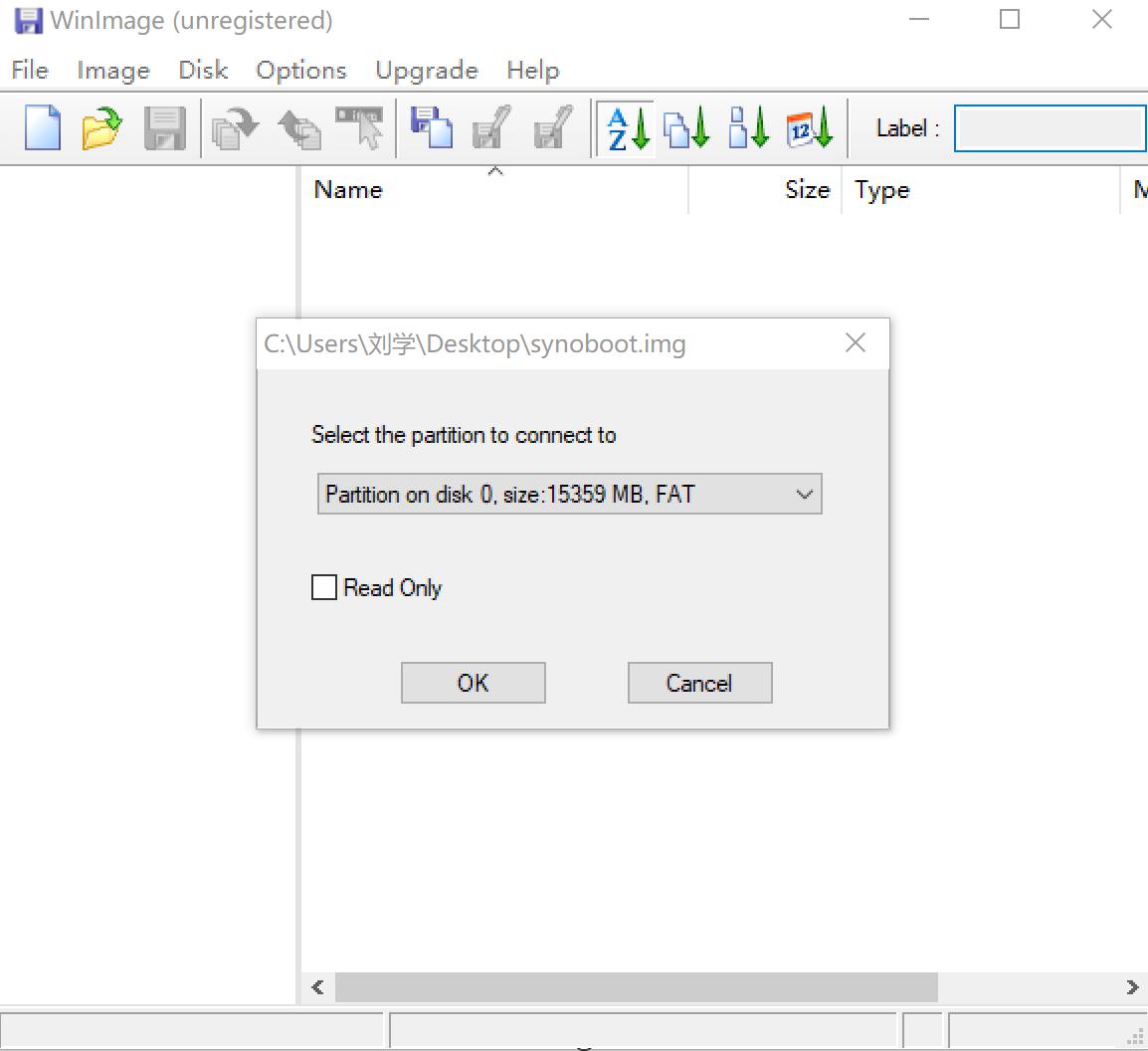
Task: Click into the Label input field
Action: tap(1051, 128)
